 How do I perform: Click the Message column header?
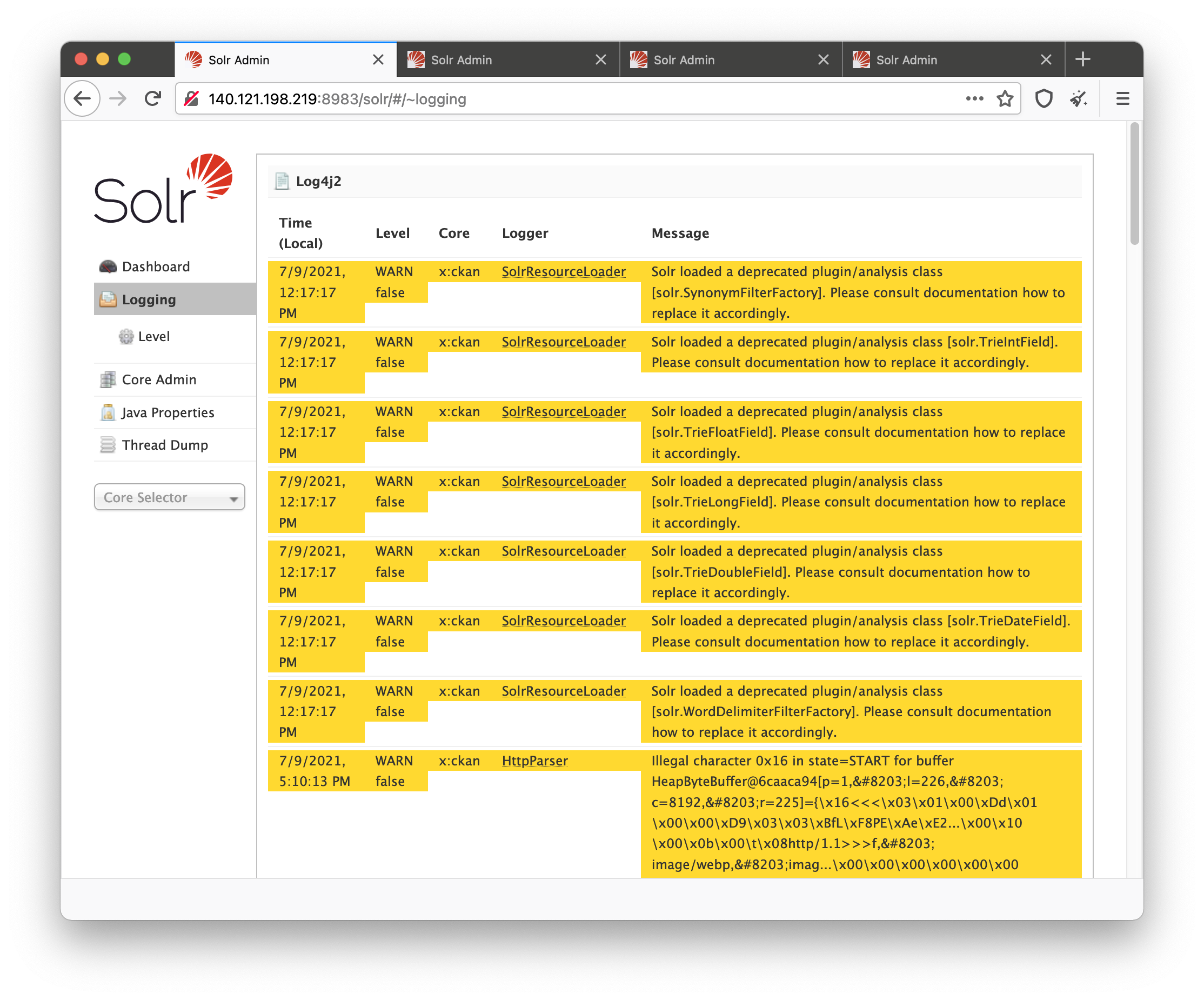[x=680, y=234]
